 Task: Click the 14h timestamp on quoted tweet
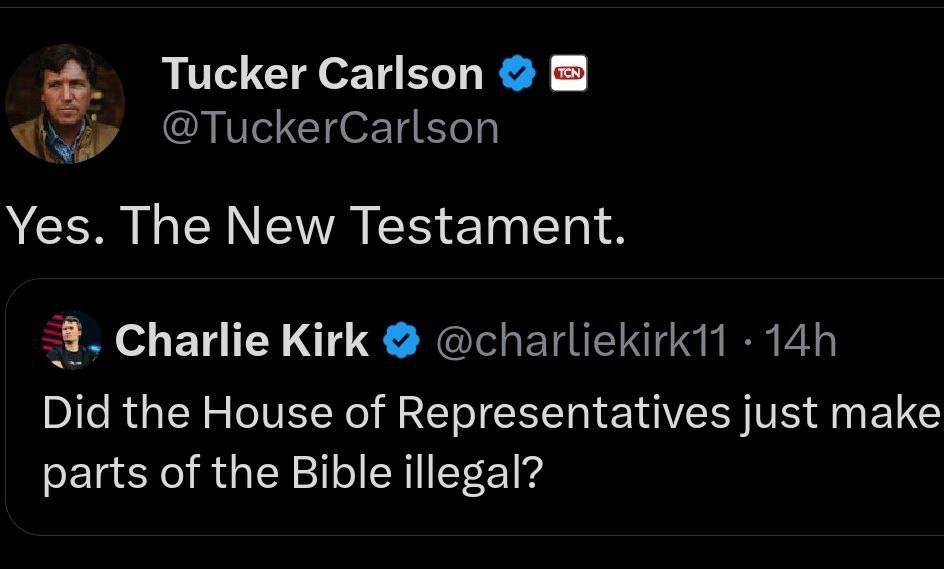(802, 341)
